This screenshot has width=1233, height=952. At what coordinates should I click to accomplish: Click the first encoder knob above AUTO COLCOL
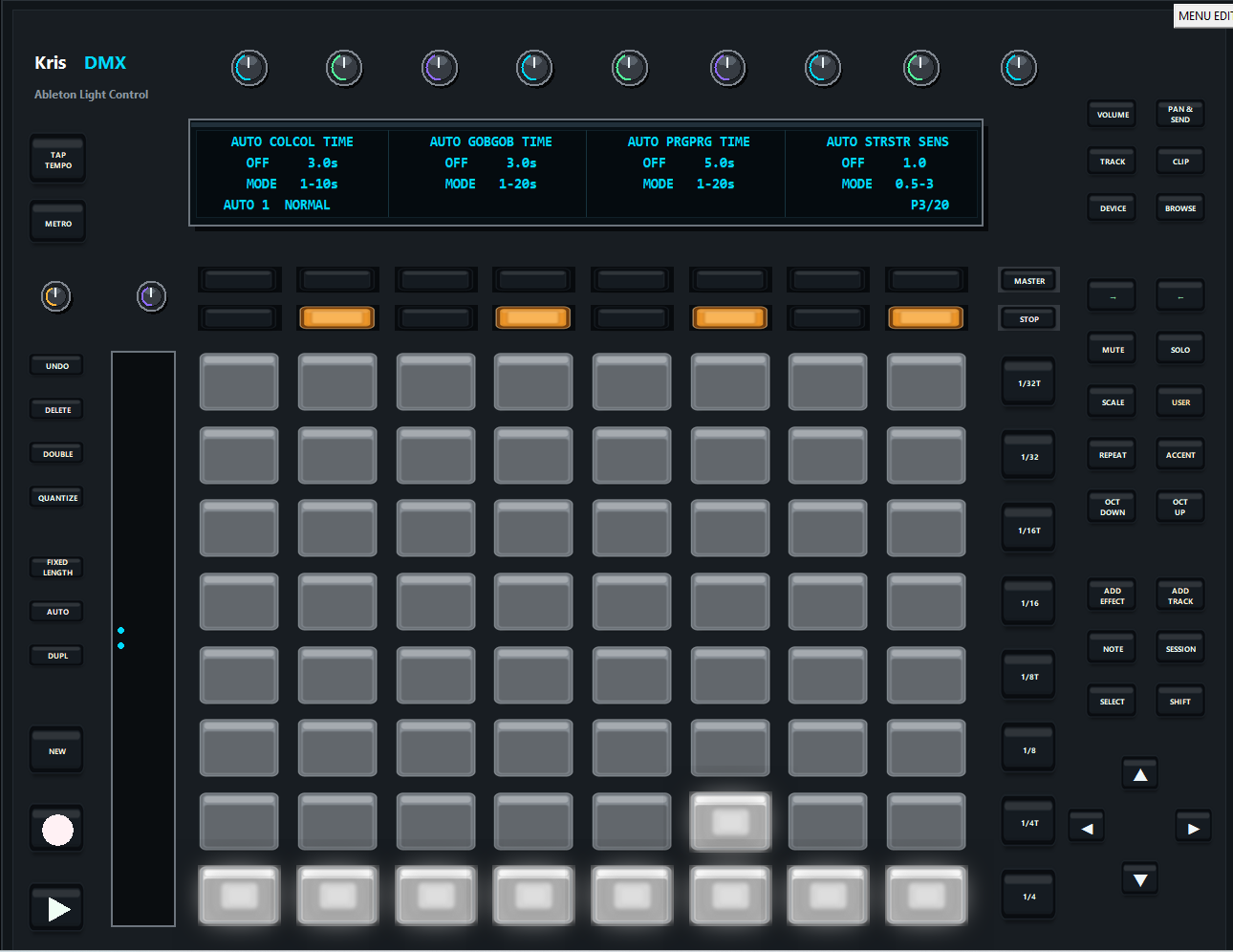coord(249,68)
